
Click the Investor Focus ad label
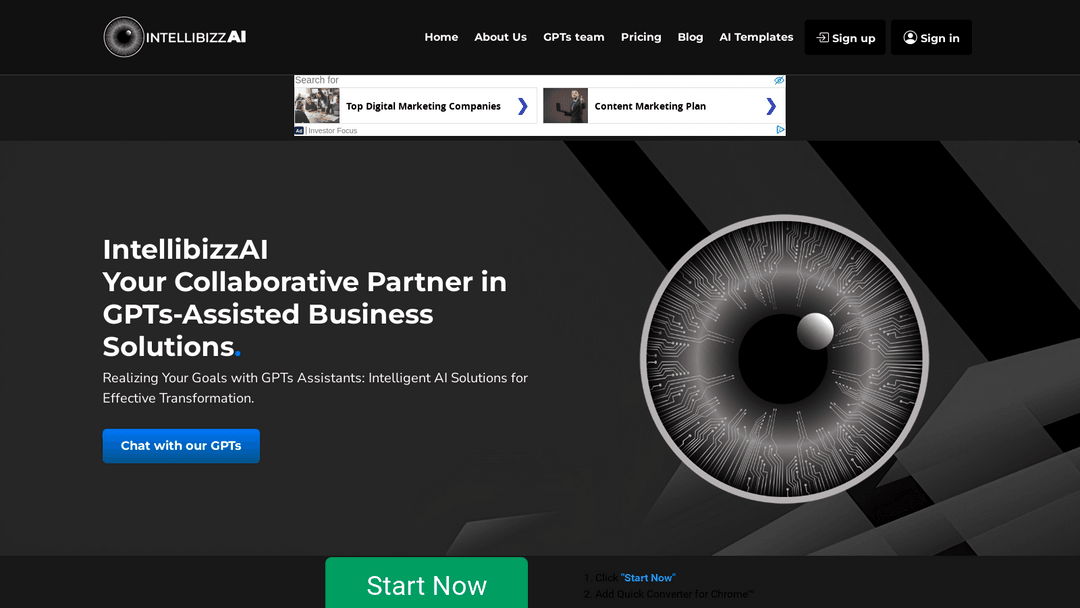pos(333,131)
